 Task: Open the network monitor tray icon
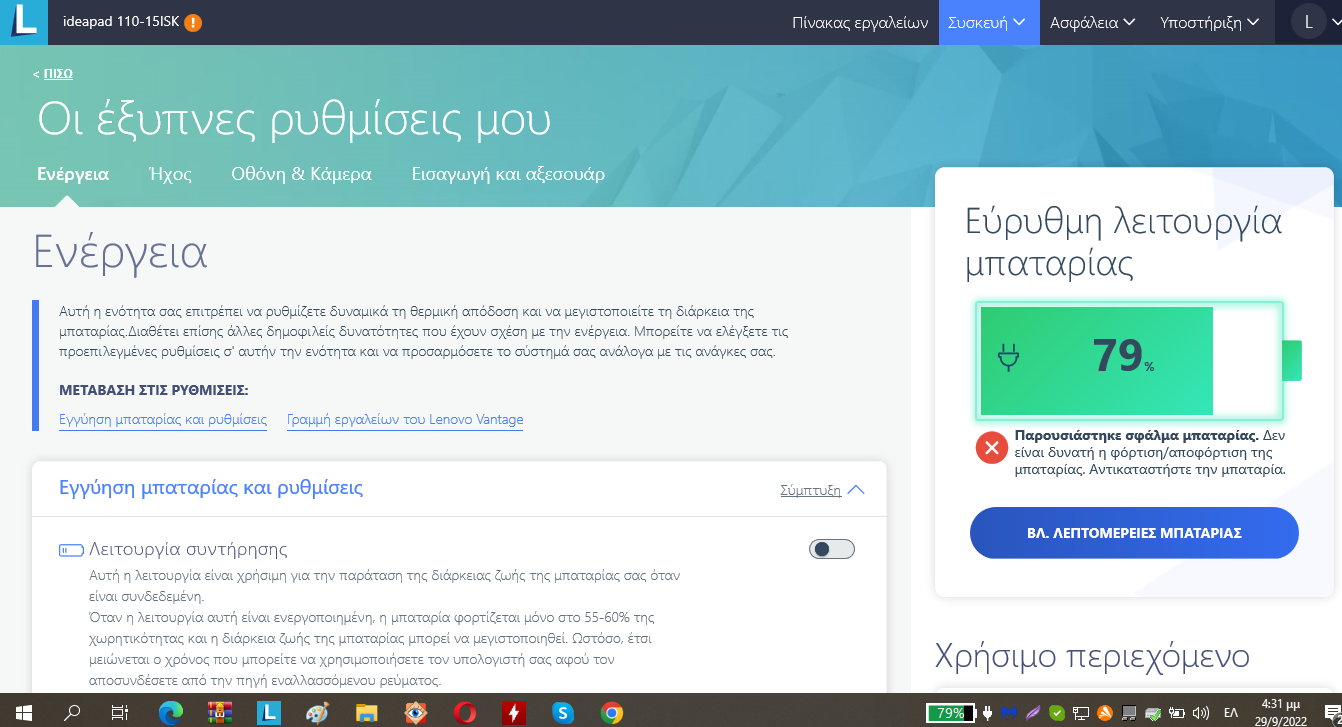coord(1081,713)
